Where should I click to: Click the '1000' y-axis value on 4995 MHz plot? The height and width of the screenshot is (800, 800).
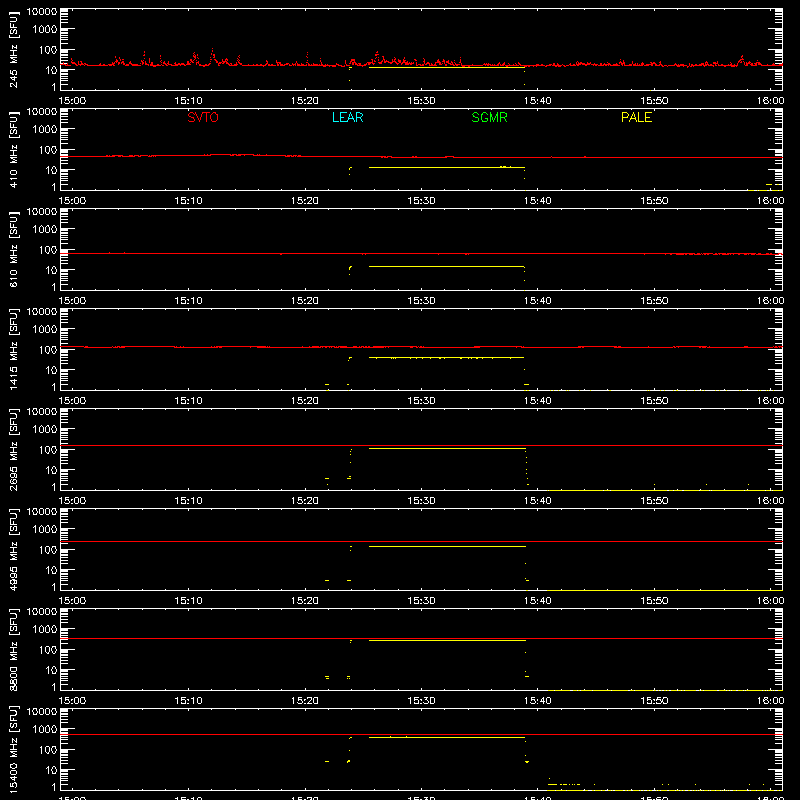coord(45,530)
